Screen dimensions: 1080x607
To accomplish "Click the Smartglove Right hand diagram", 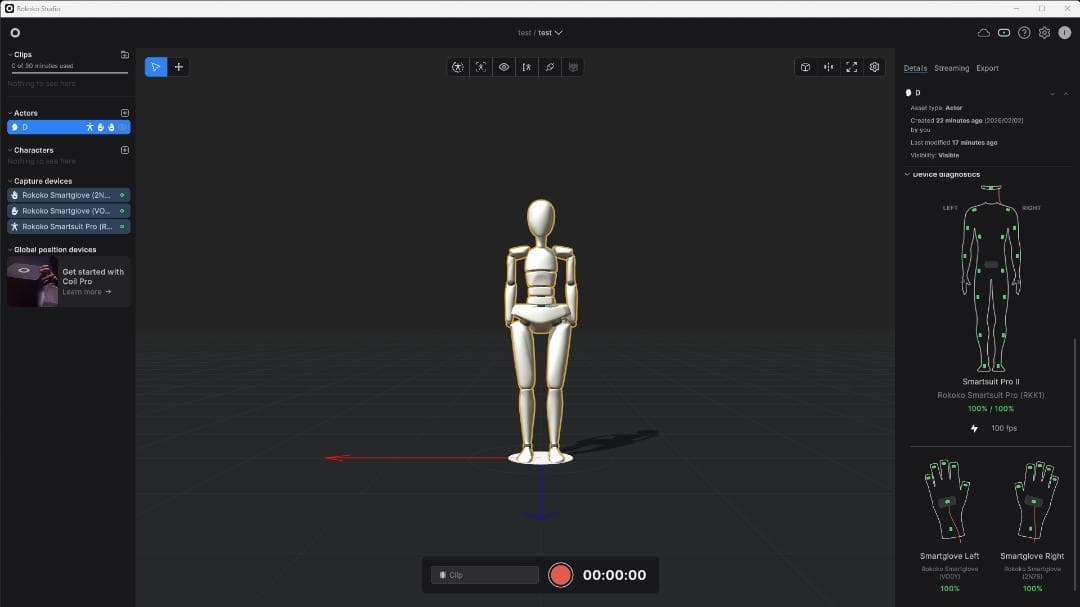I will [x=1036, y=500].
